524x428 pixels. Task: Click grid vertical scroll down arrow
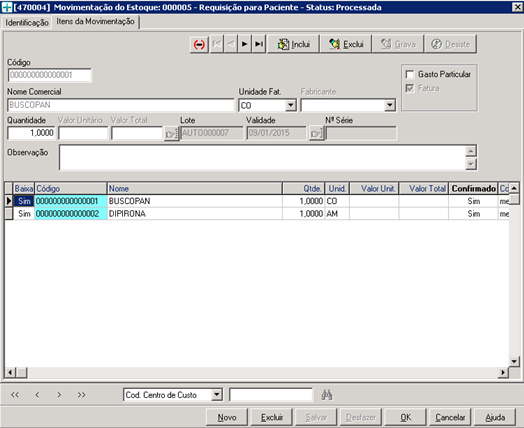[x=514, y=361]
